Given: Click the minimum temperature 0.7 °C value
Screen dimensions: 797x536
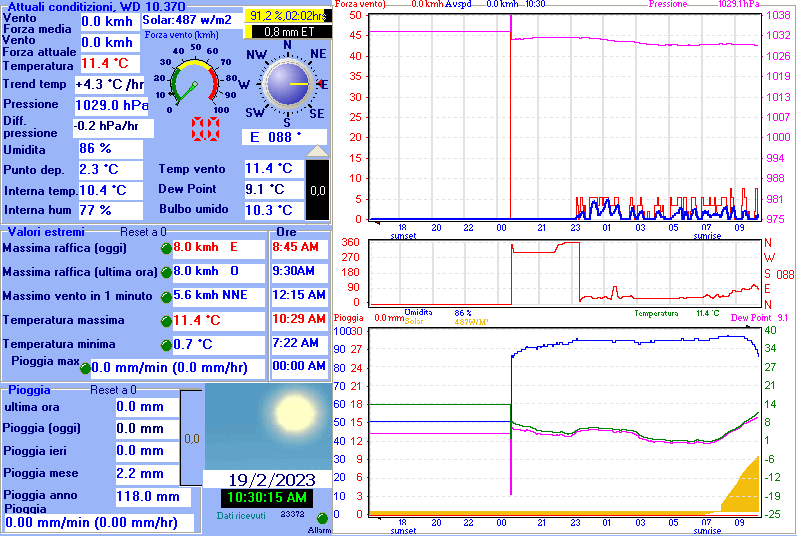Looking at the screenshot, I should coord(219,344).
